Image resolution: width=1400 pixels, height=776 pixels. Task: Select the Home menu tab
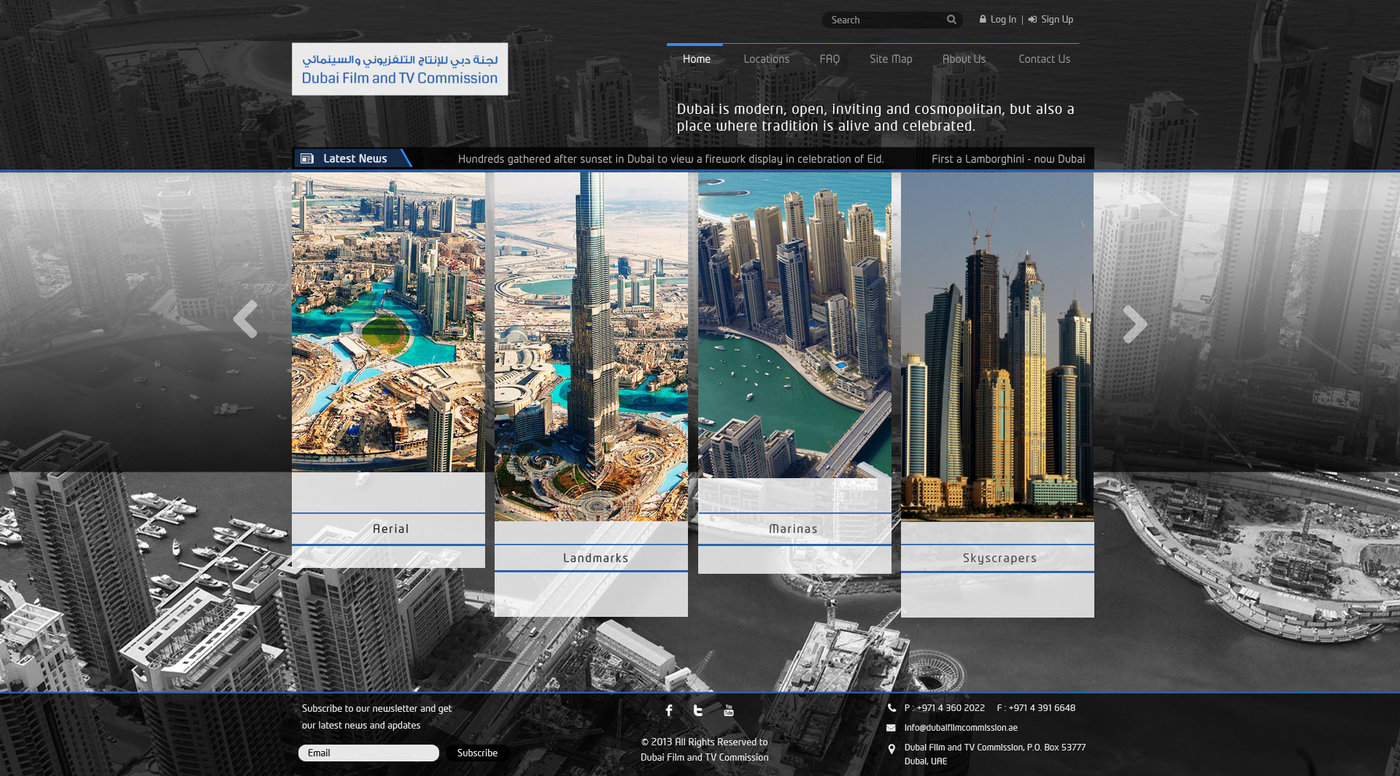(696, 59)
